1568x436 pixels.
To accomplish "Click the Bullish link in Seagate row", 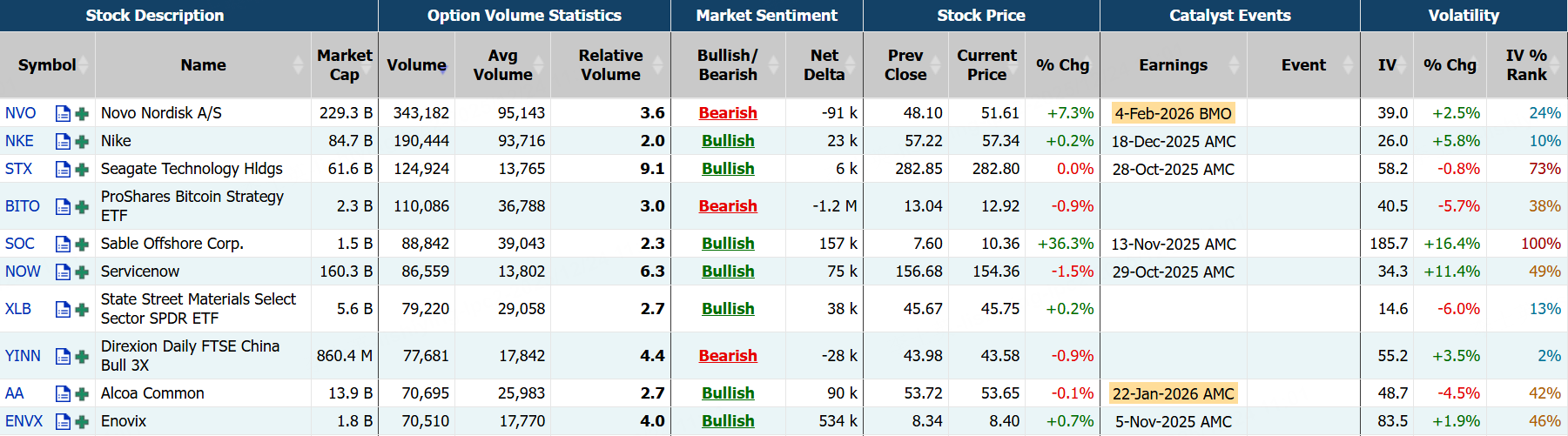I will [x=728, y=169].
